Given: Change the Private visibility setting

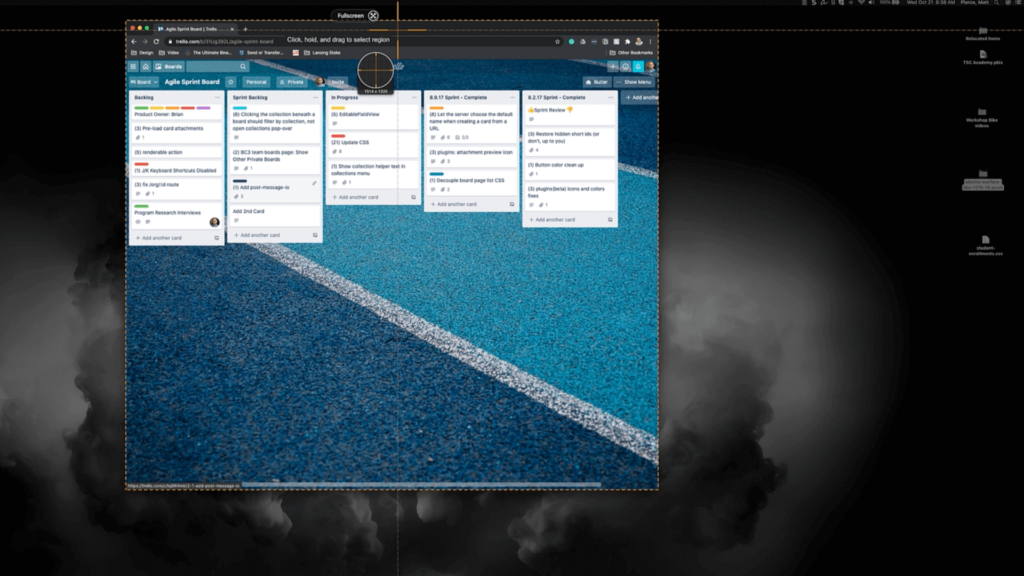Looking at the screenshot, I should pos(291,82).
